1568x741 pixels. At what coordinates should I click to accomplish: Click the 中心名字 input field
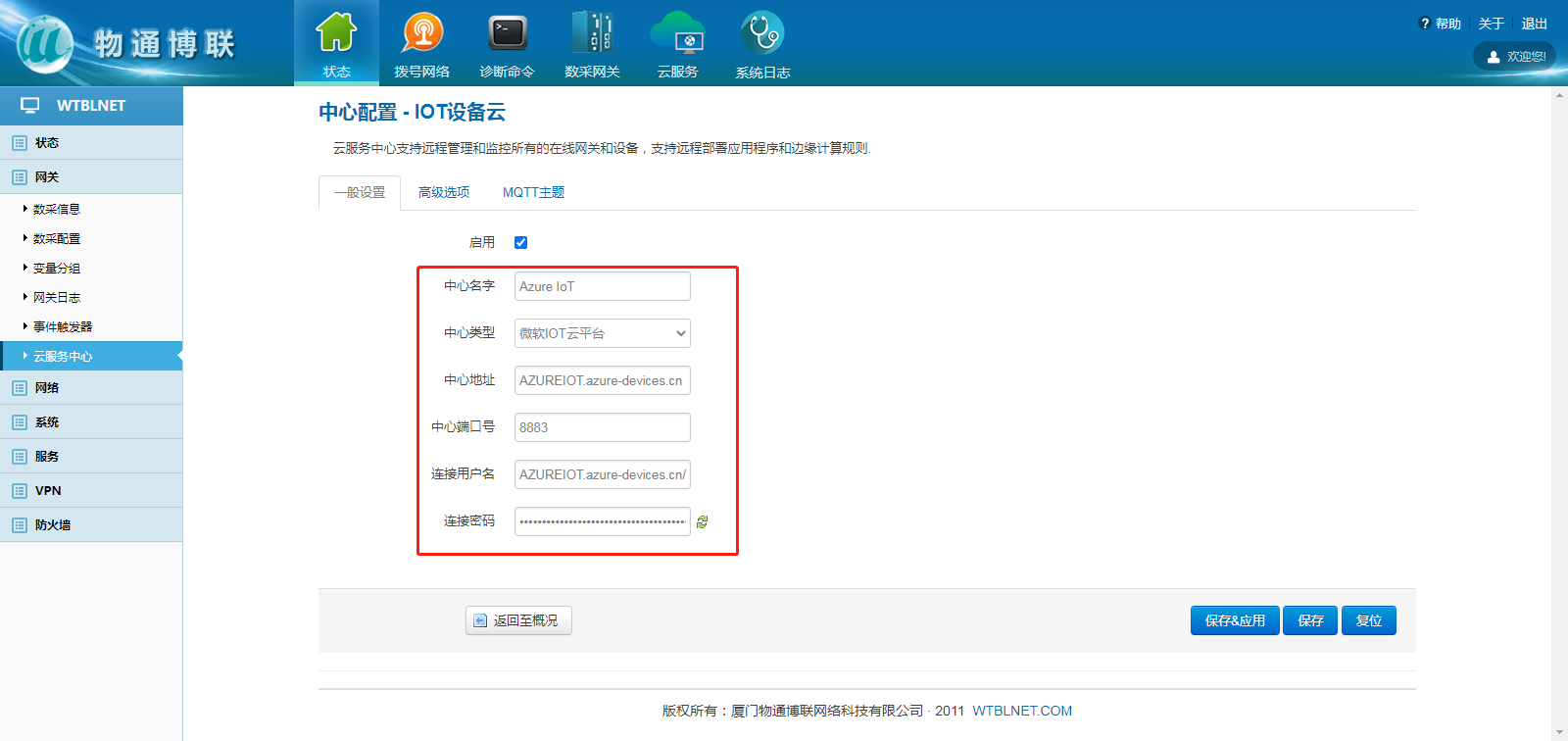coord(603,286)
